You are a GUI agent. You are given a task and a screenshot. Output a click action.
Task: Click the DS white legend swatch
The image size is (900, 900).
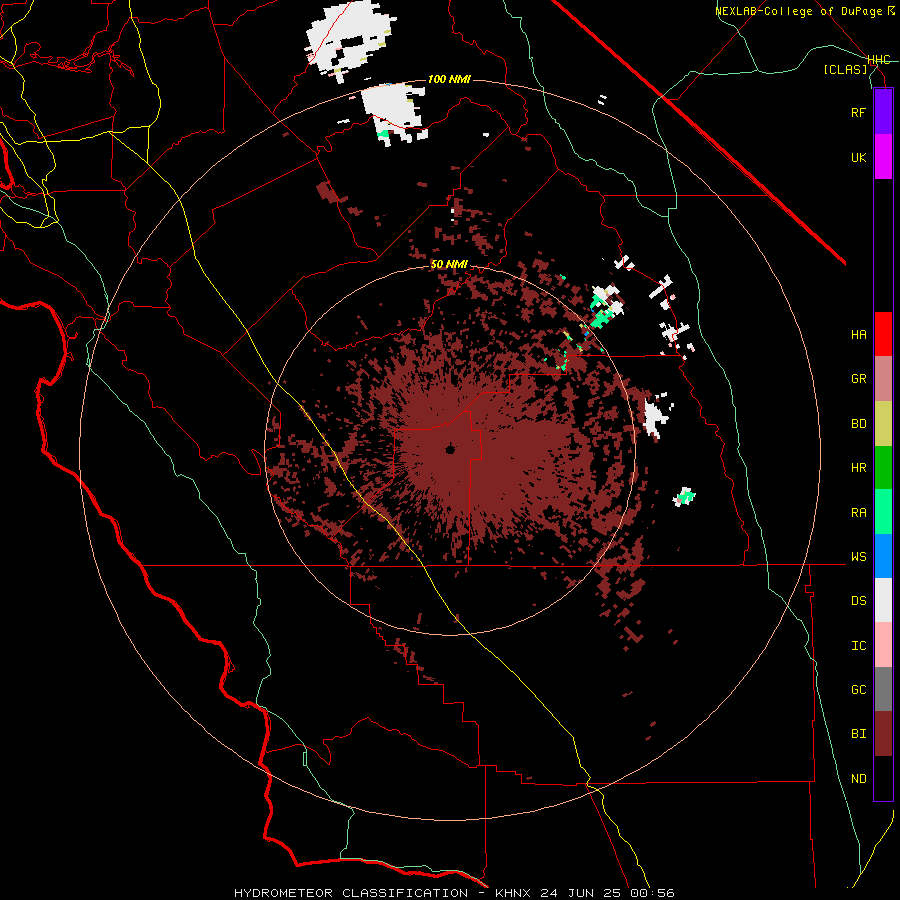click(x=883, y=600)
